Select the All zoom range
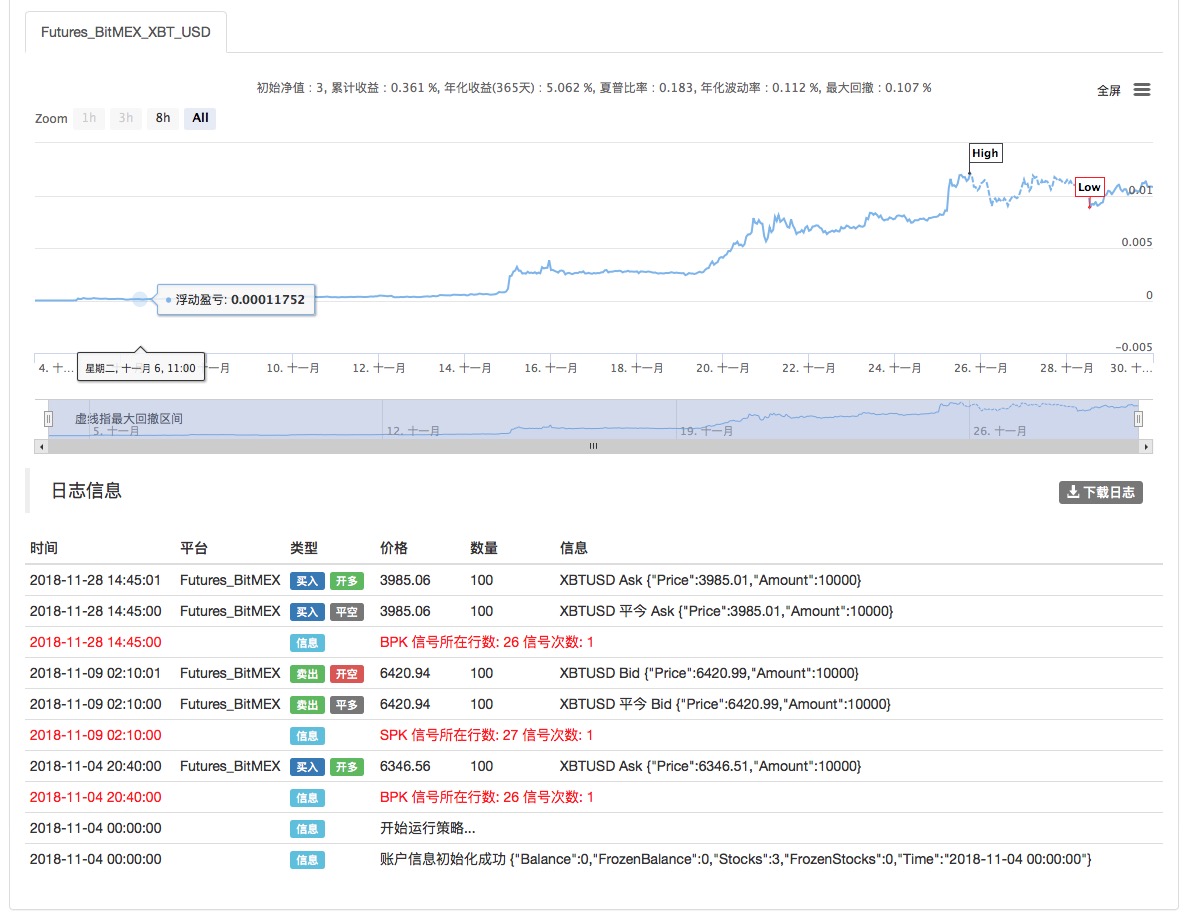Viewport: 1194px width, 912px height. (200, 118)
